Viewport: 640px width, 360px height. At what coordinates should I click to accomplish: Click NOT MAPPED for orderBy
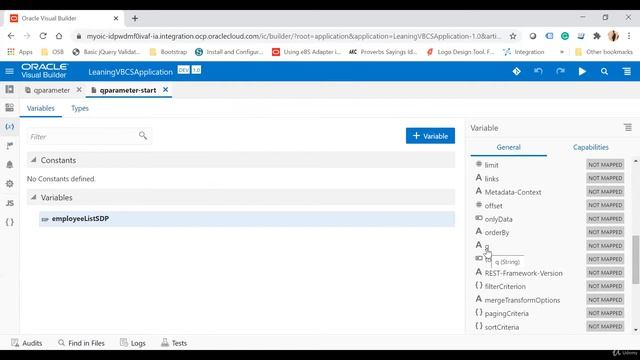(x=605, y=232)
